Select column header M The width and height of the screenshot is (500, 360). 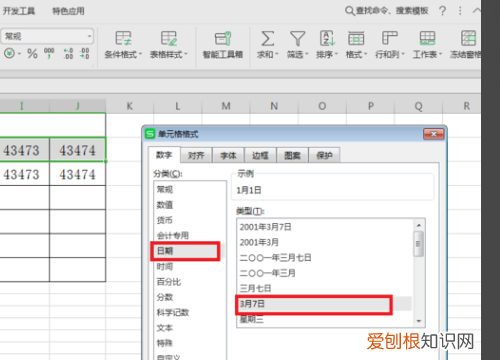pos(226,106)
